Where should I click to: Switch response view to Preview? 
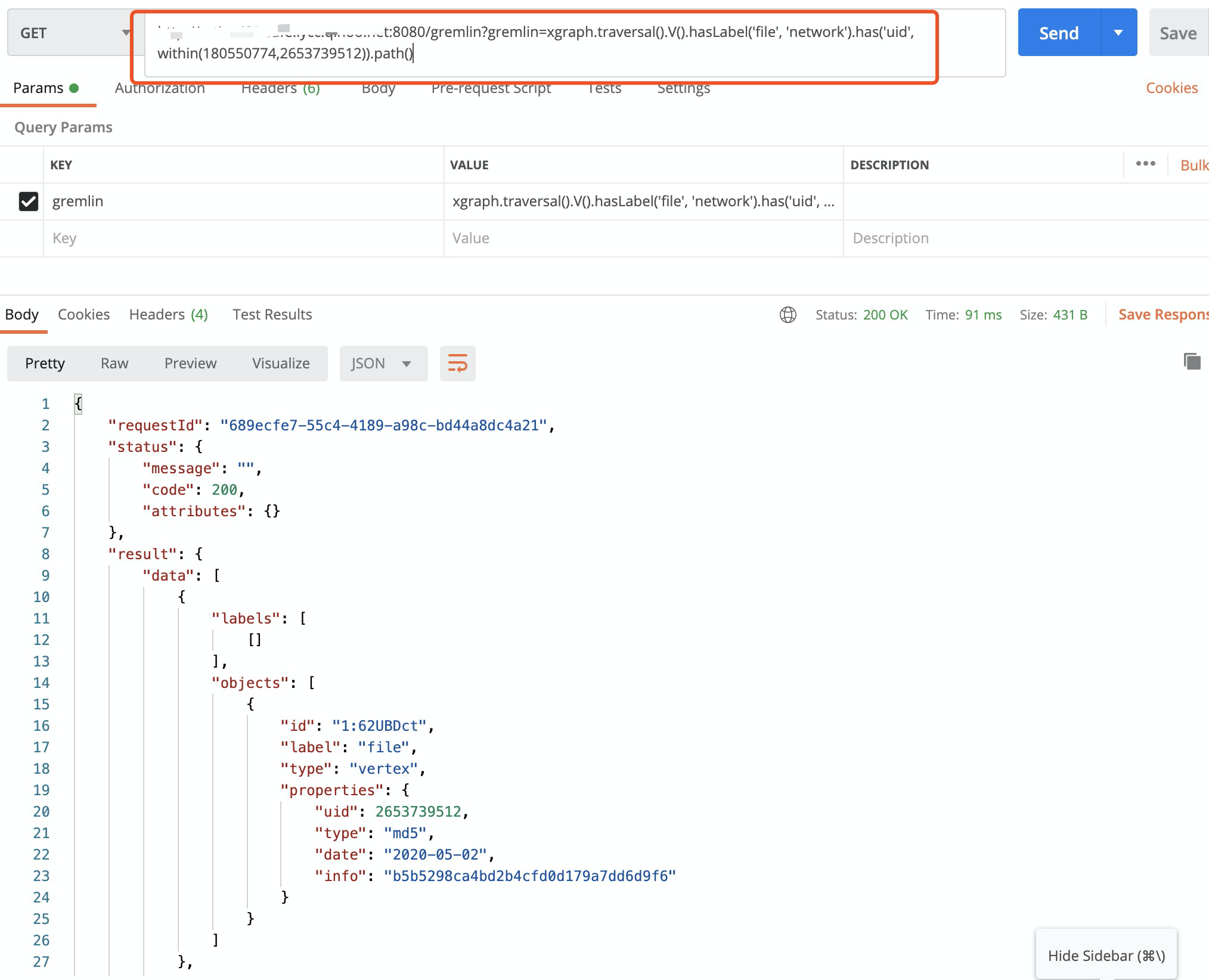[x=190, y=363]
